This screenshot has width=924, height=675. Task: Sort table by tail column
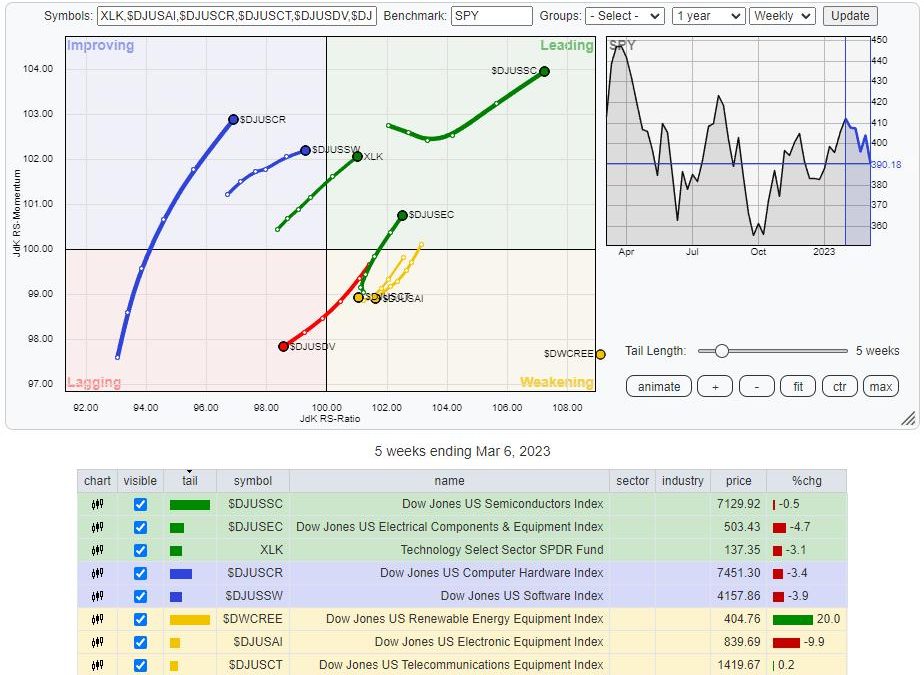(x=190, y=481)
